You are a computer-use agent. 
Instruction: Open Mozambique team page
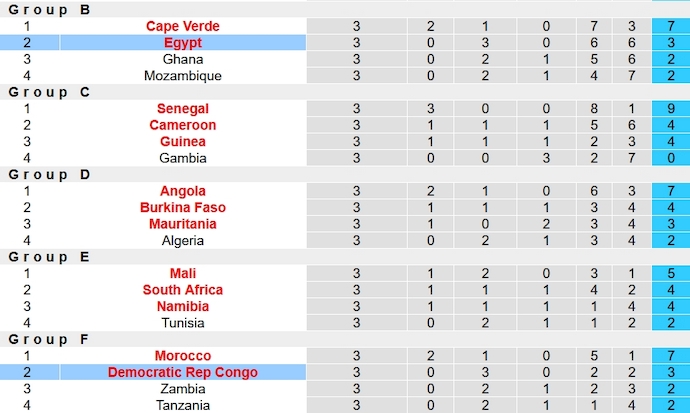point(182,76)
